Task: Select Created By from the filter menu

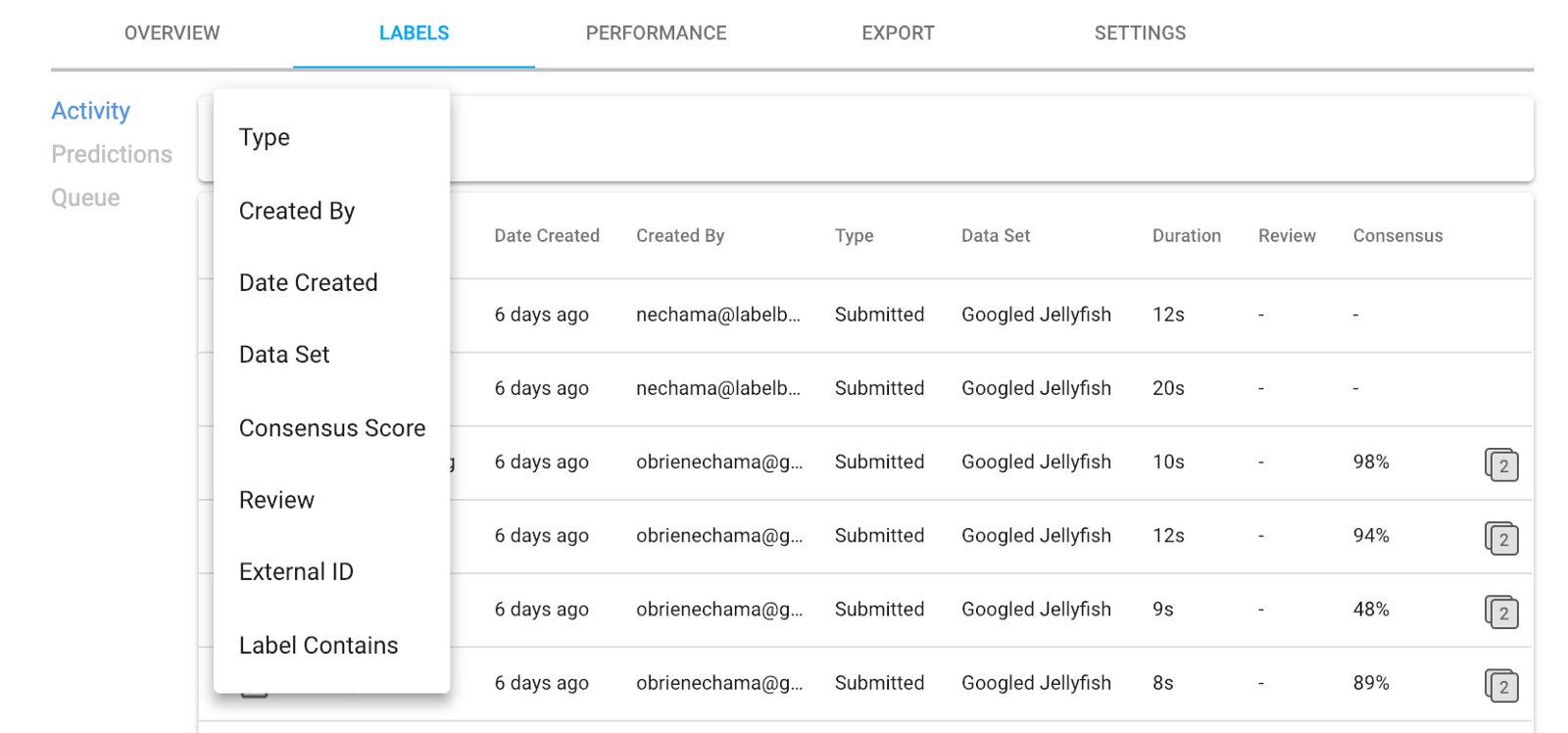Action: click(x=297, y=211)
